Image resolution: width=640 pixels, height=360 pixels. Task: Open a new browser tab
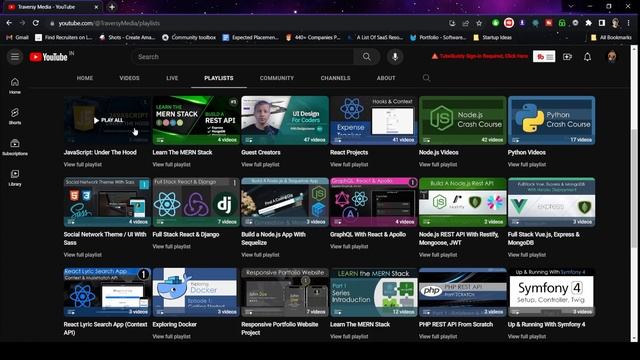click(112, 7)
